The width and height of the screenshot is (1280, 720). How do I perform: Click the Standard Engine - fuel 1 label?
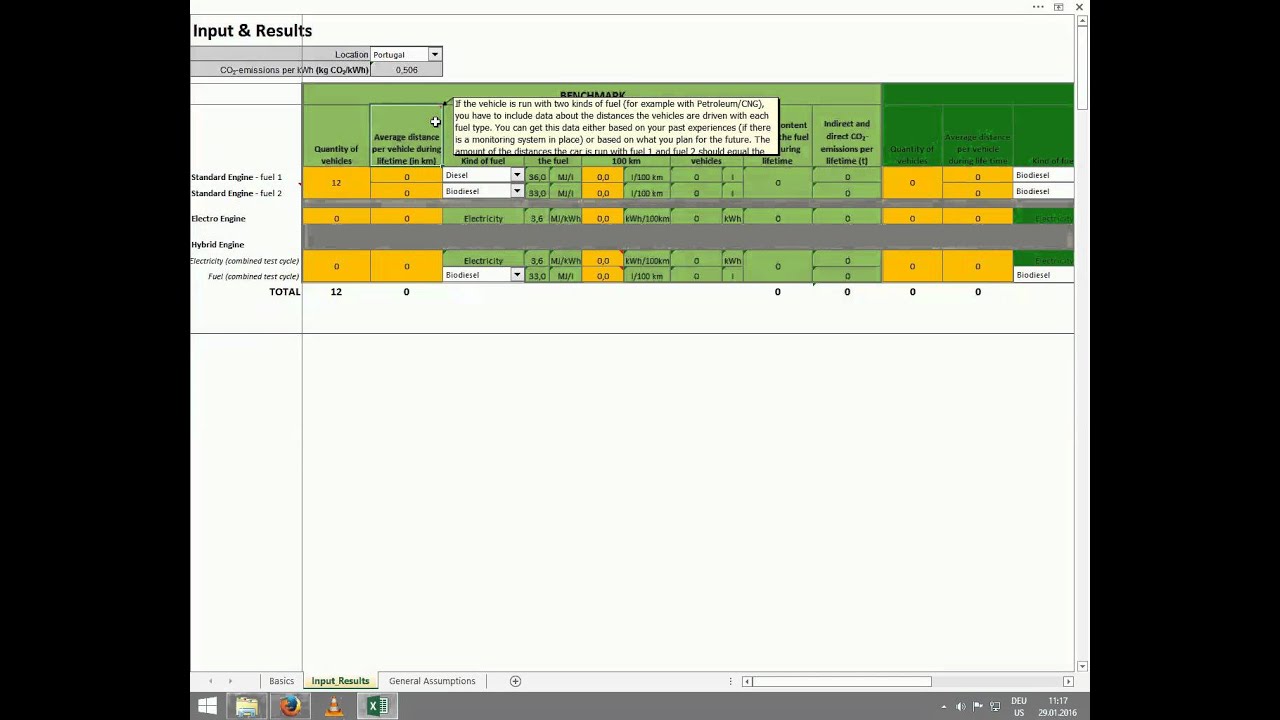[x=237, y=177]
